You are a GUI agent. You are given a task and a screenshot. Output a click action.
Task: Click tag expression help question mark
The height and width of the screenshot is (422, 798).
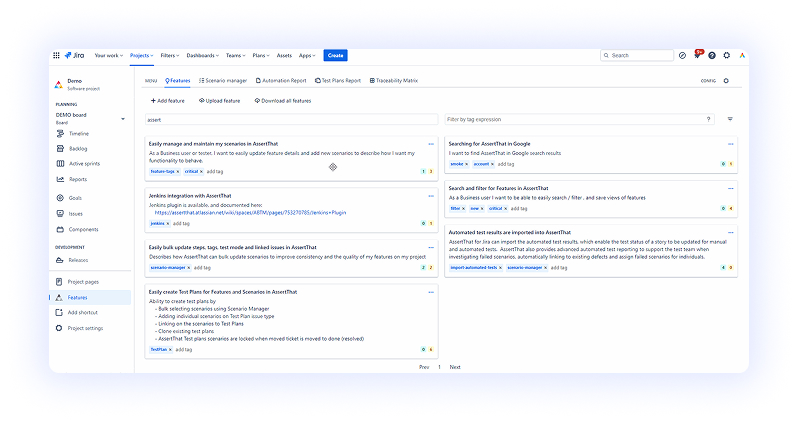click(709, 119)
